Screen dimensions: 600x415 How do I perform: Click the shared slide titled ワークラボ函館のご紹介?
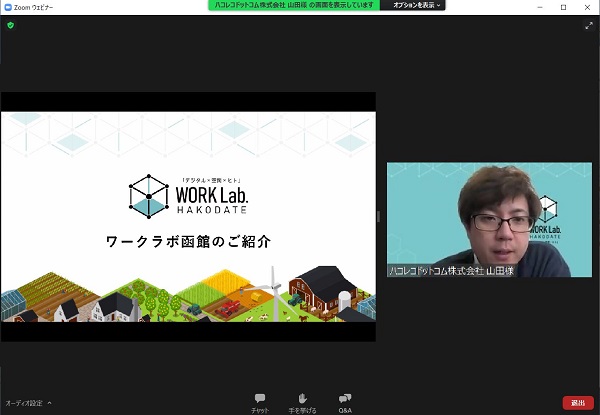(188, 216)
